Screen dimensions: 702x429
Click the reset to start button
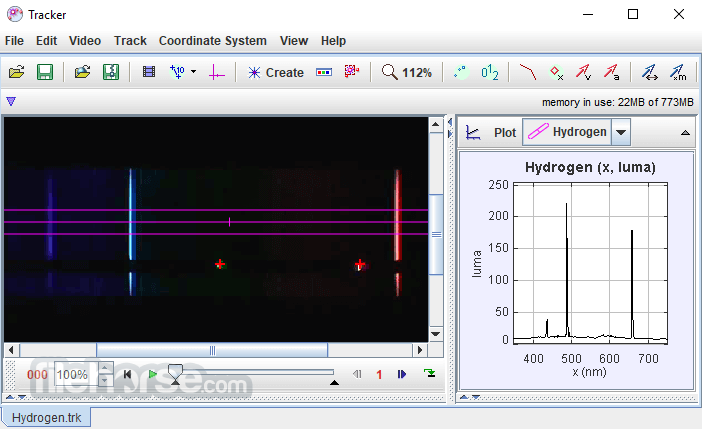(x=127, y=374)
